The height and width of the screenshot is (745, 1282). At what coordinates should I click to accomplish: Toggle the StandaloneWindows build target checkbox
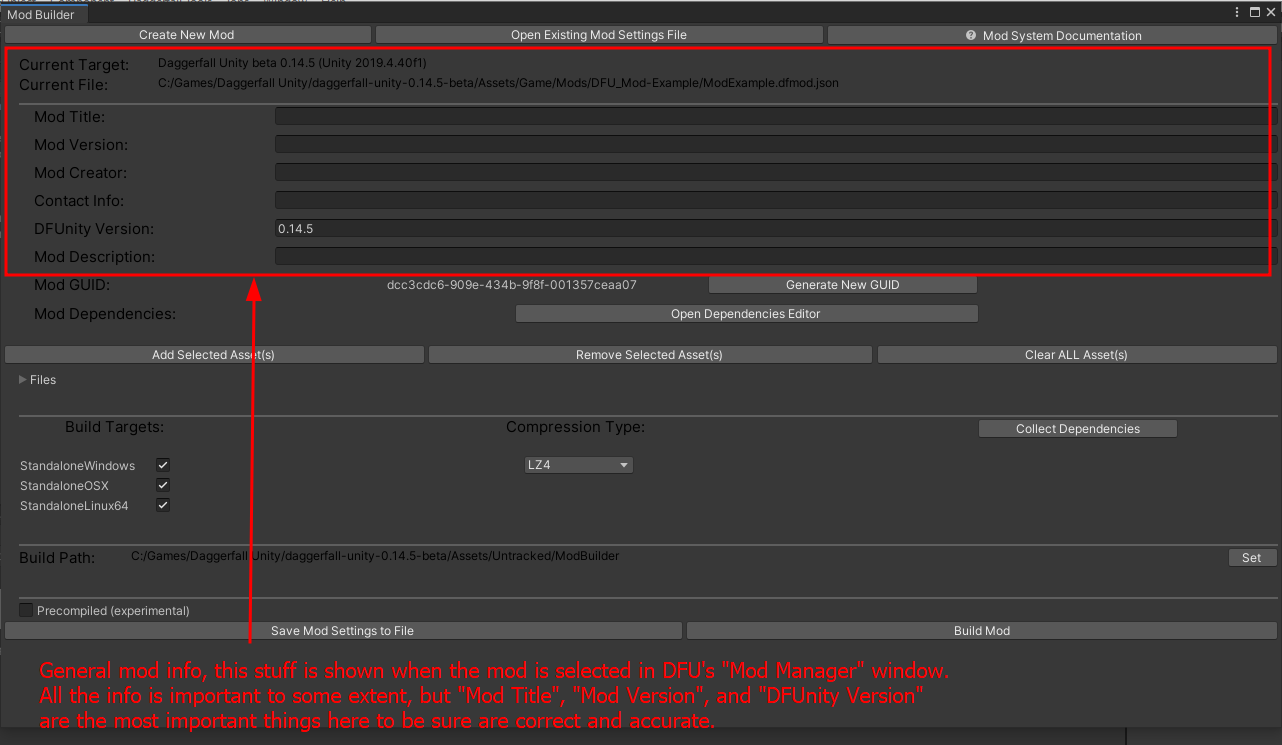163,465
